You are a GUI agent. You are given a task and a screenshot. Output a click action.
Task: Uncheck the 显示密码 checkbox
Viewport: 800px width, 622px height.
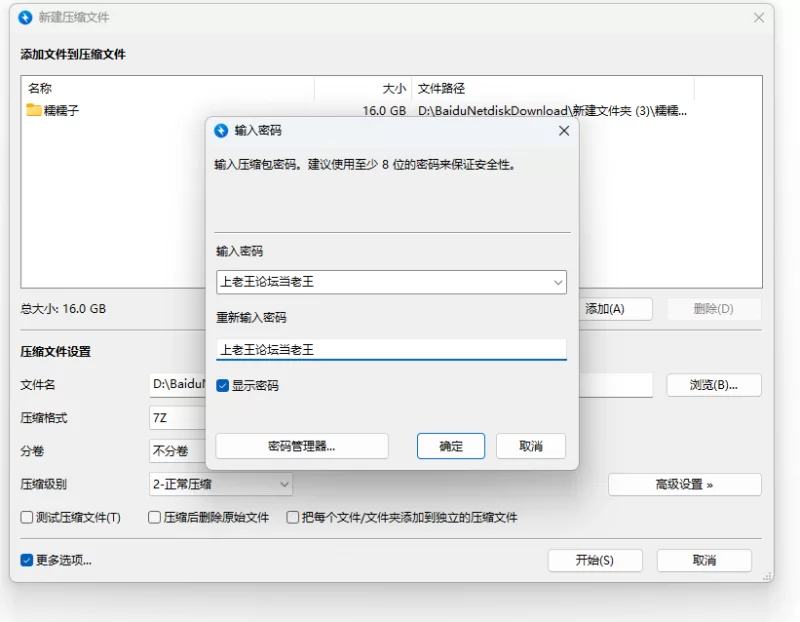click(x=222, y=384)
